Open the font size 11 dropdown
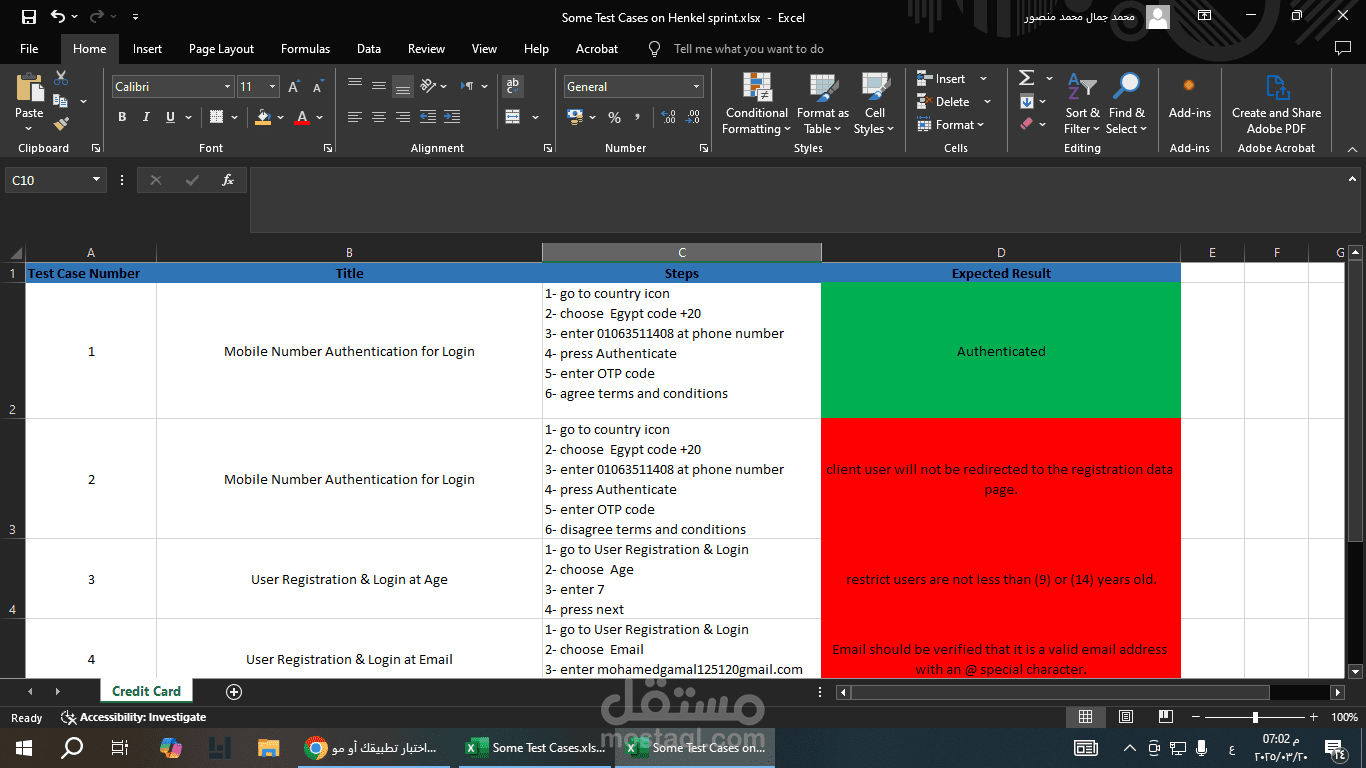 (274, 87)
